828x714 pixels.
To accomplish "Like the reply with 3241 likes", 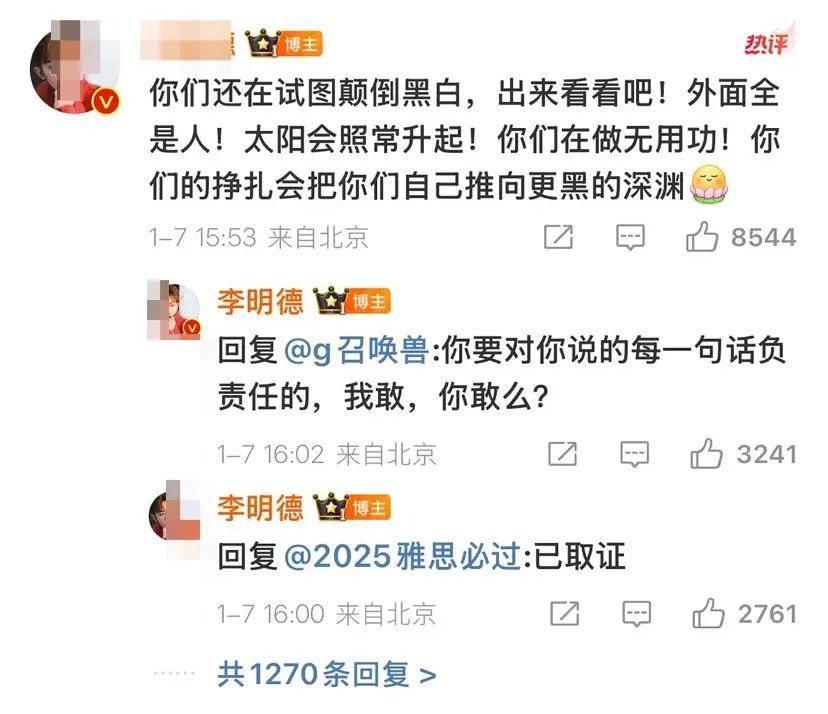I will pos(707,454).
